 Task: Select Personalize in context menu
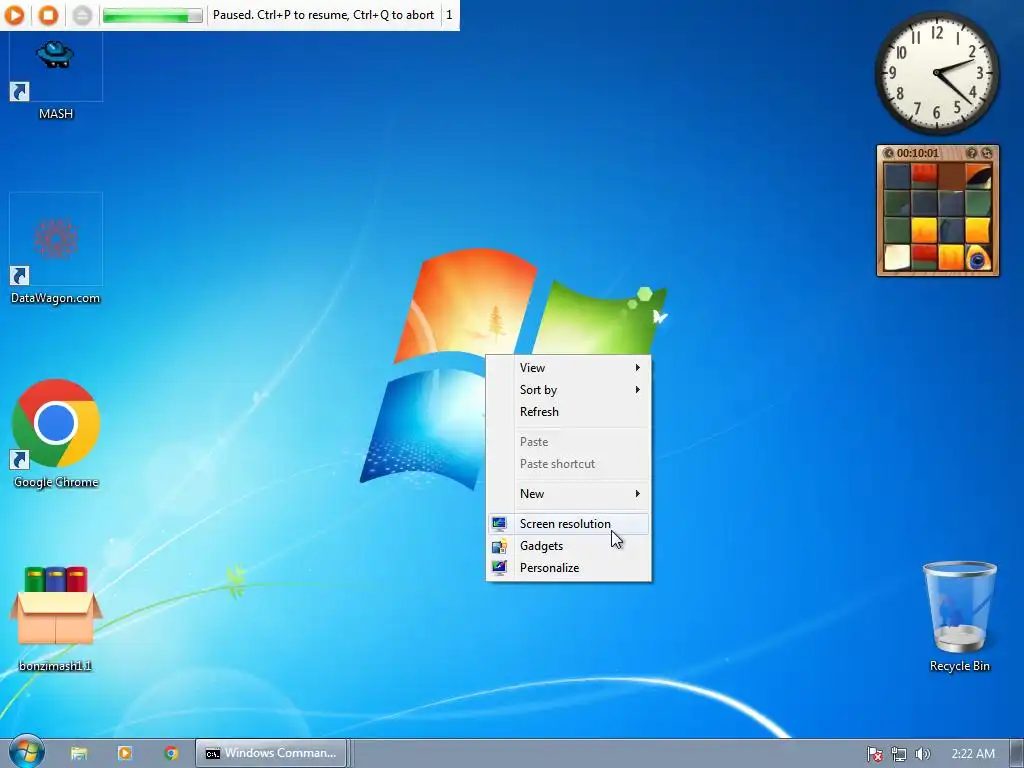[569, 568]
